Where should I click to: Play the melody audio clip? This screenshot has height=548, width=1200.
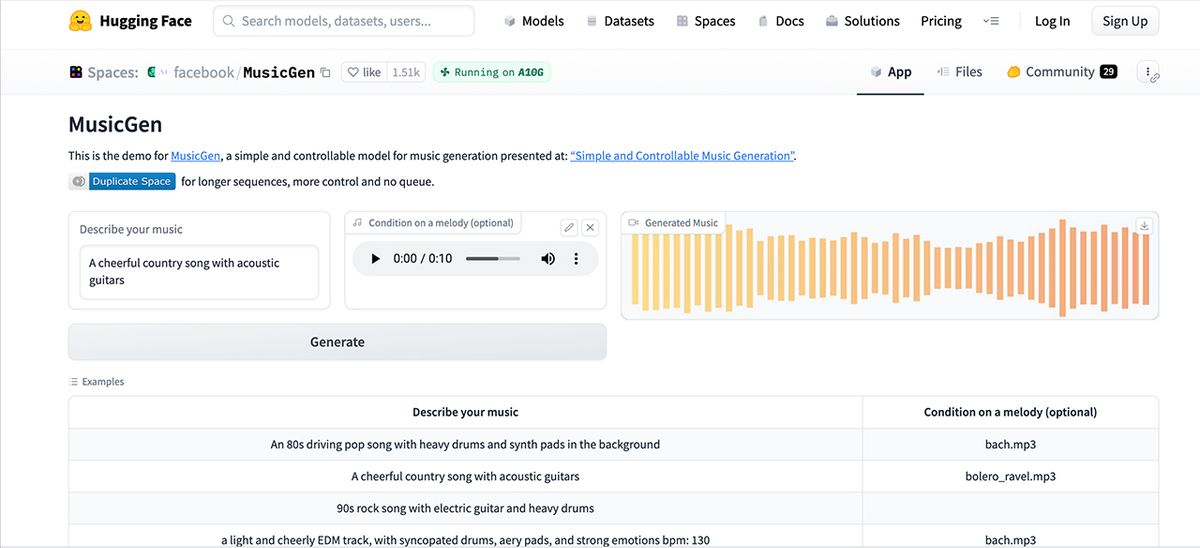point(375,259)
